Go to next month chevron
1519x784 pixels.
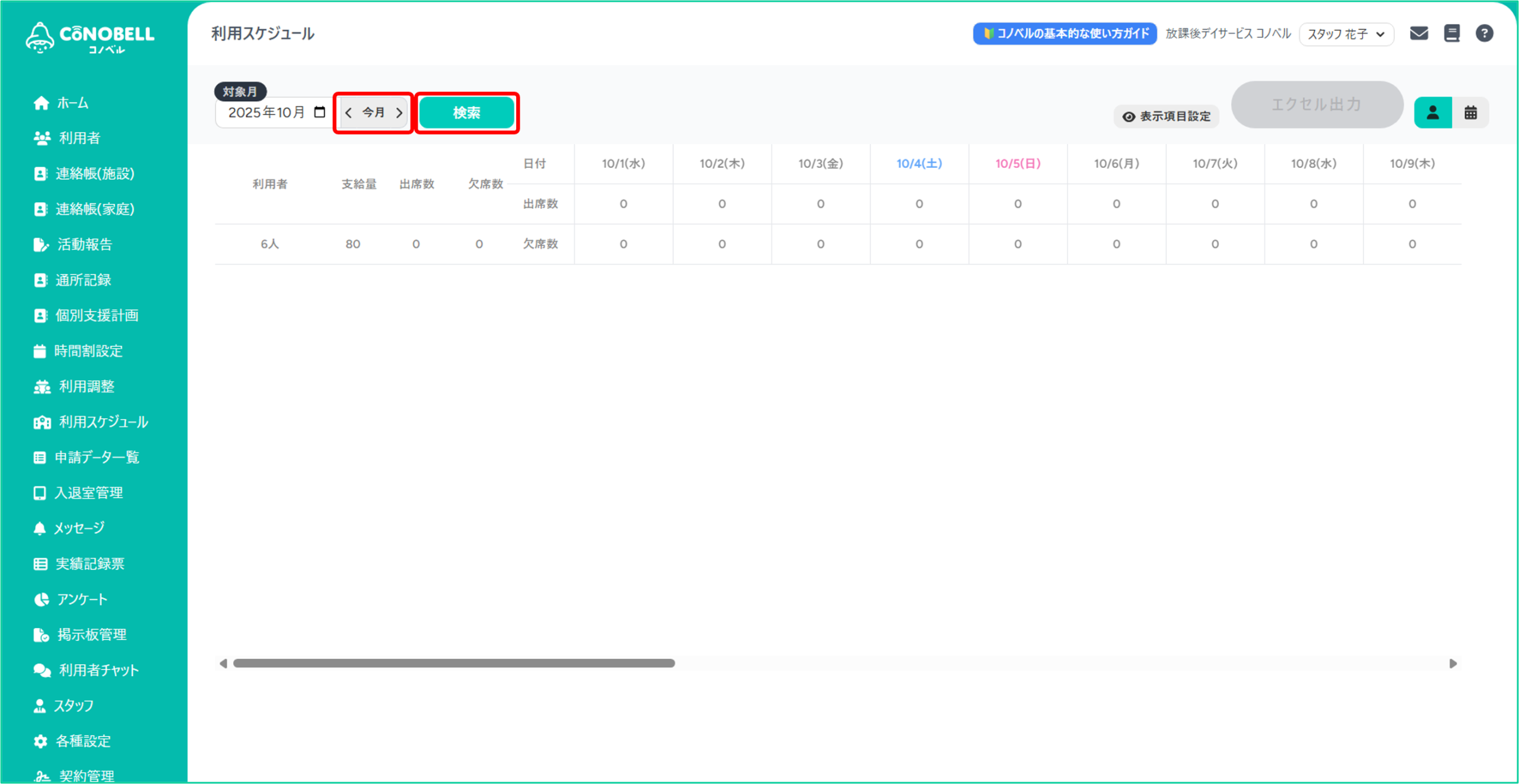(x=399, y=113)
